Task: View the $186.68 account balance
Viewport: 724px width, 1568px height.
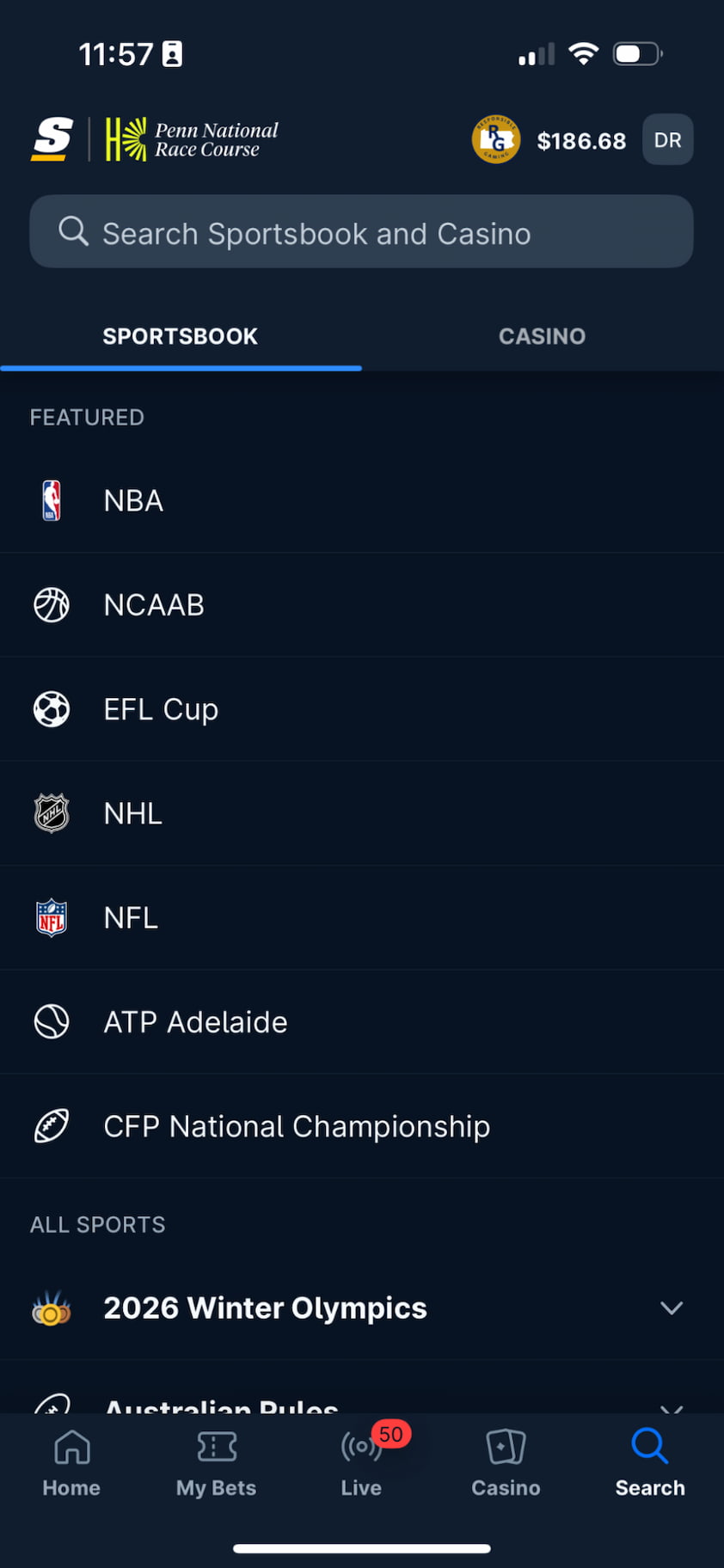Action: point(581,141)
